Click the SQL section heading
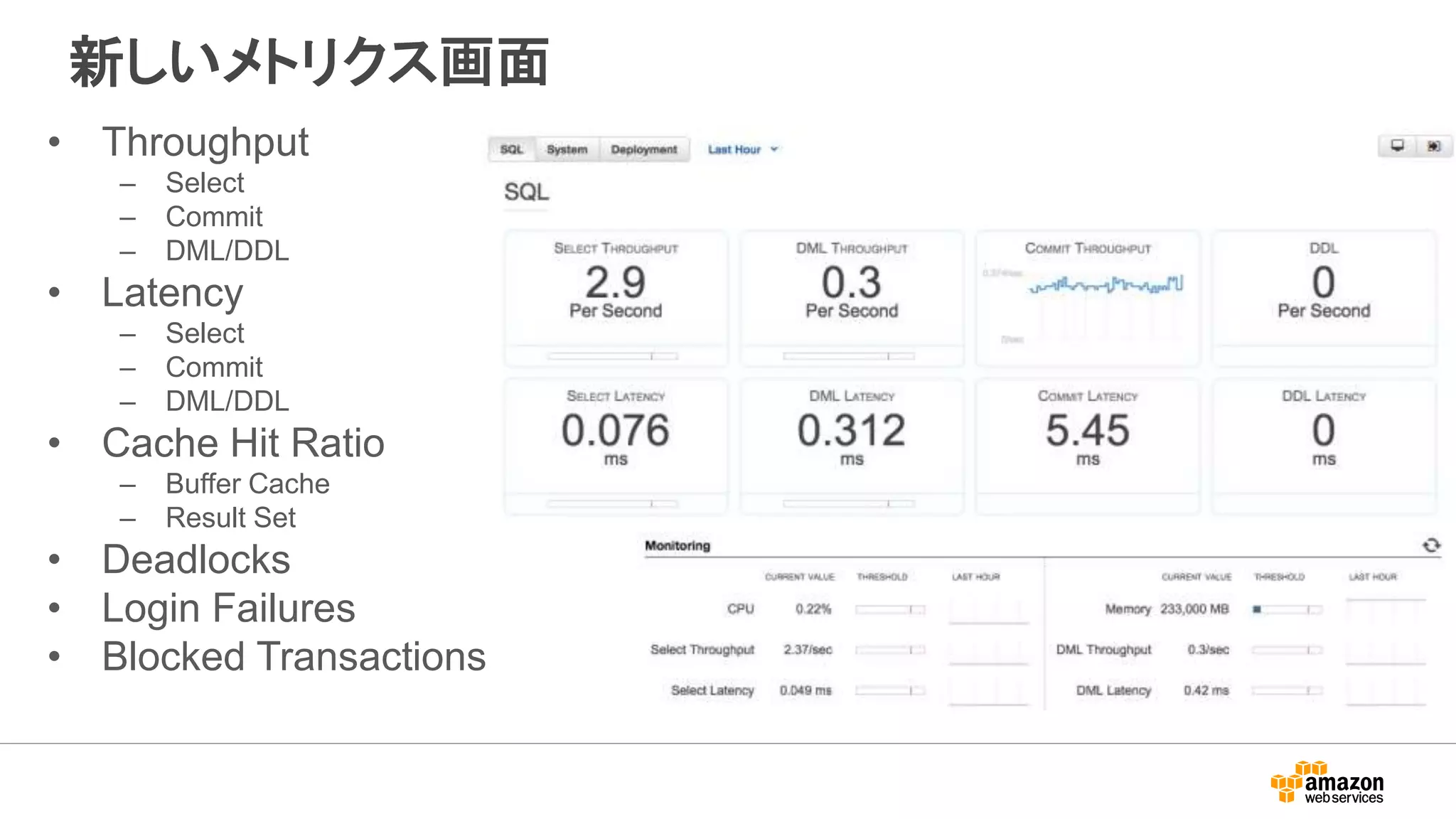 527,192
